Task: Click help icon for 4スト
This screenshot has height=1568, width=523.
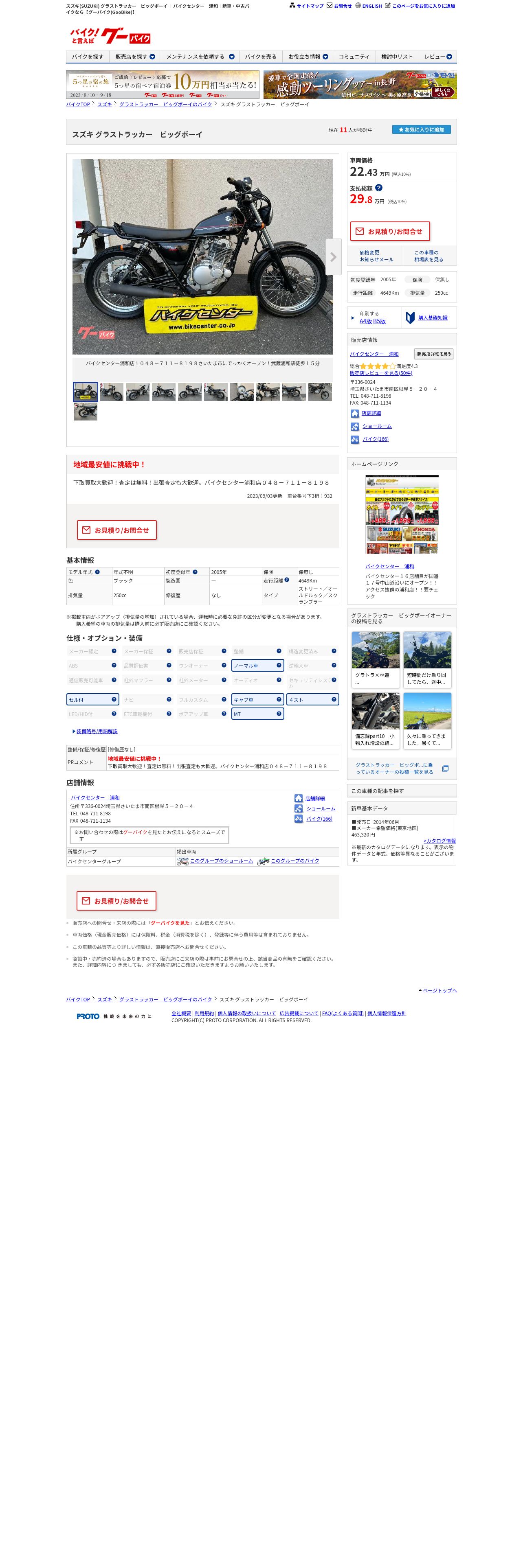Action: click(334, 699)
